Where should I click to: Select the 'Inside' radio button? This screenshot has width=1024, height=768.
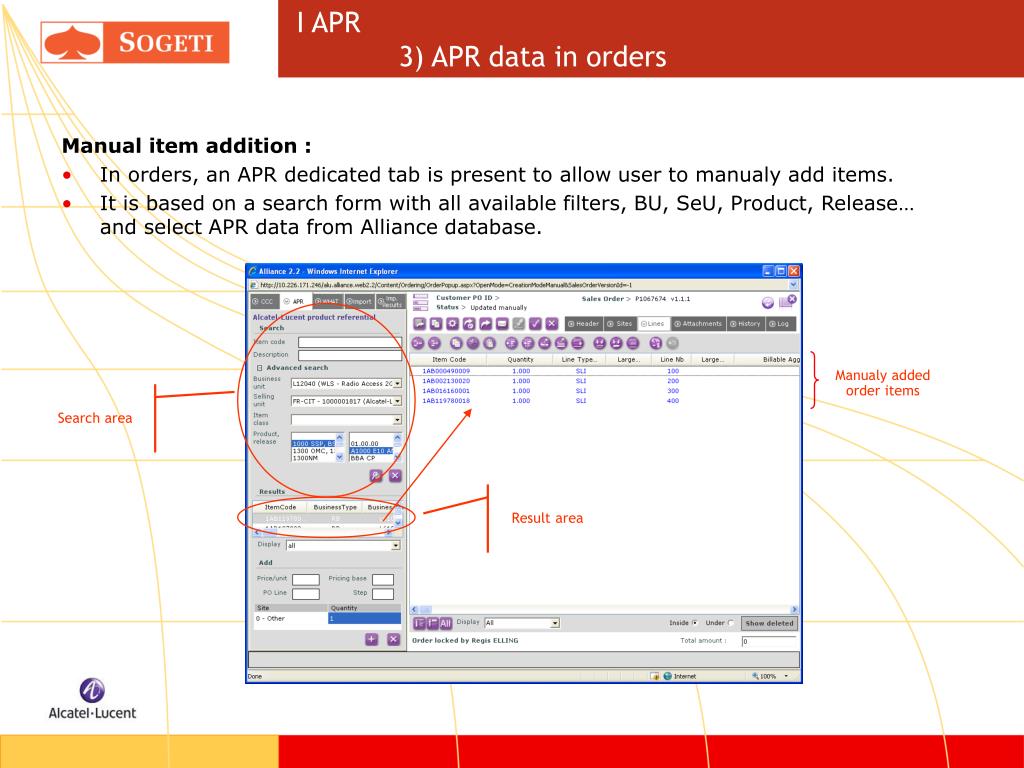pos(694,623)
